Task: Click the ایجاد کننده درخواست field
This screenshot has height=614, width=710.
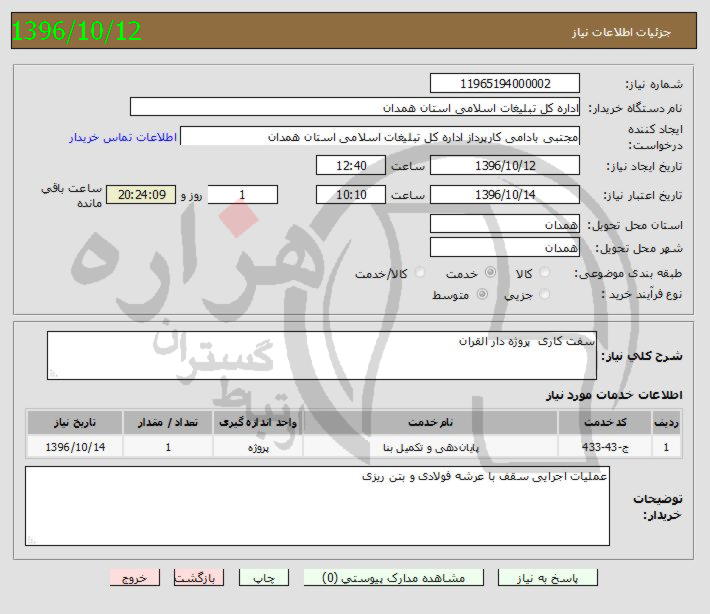Action: pos(379,136)
